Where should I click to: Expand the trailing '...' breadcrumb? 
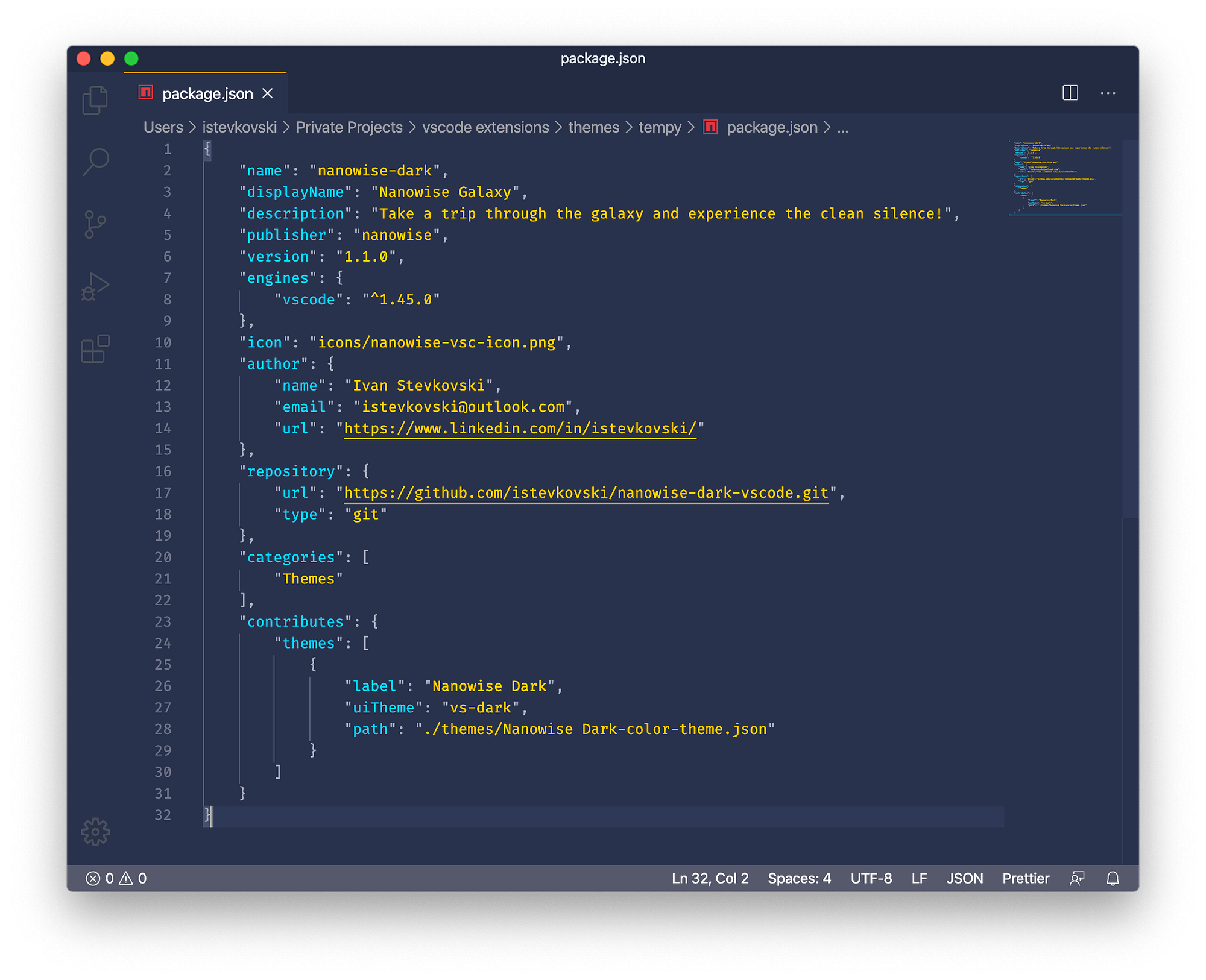click(842, 127)
